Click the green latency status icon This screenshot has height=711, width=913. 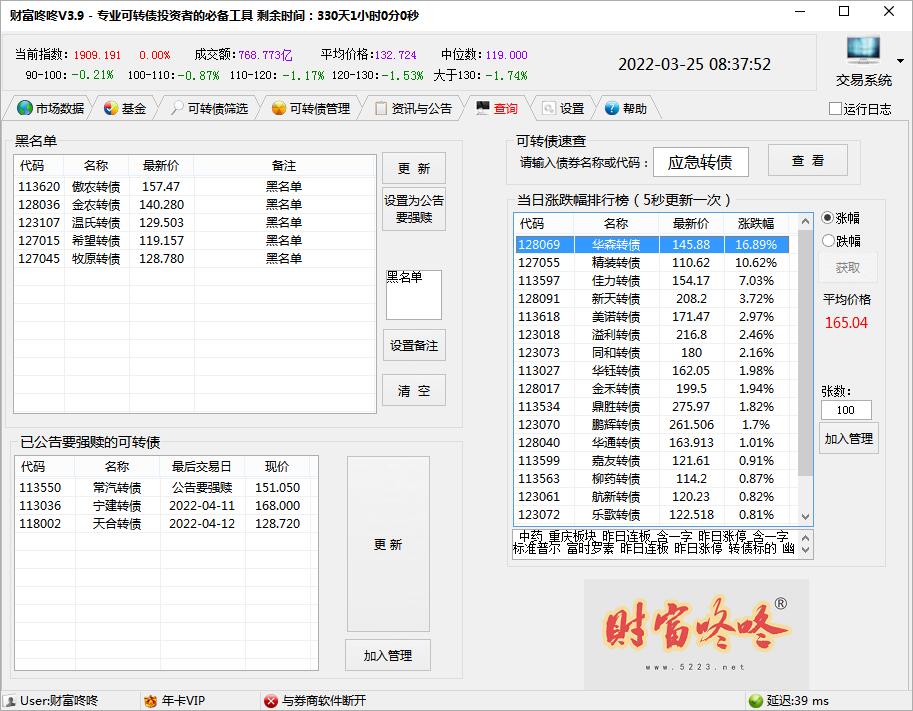756,701
